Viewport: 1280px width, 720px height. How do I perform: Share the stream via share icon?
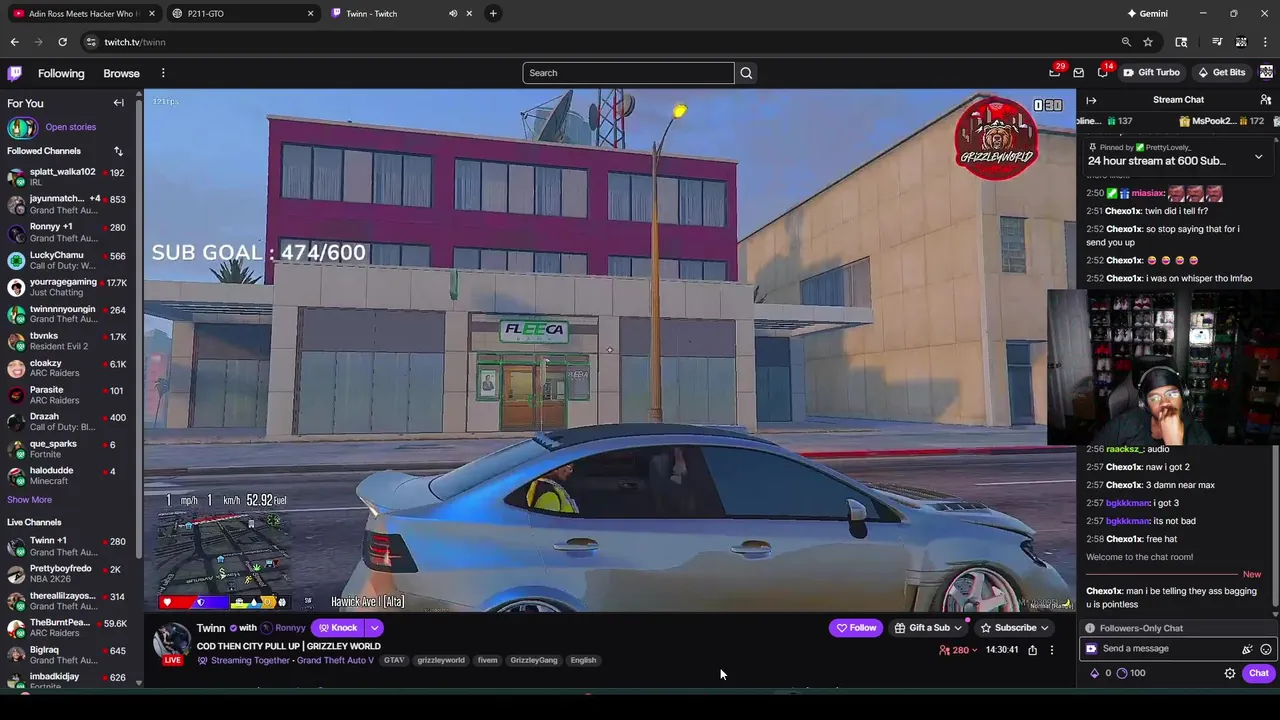coord(1033,650)
